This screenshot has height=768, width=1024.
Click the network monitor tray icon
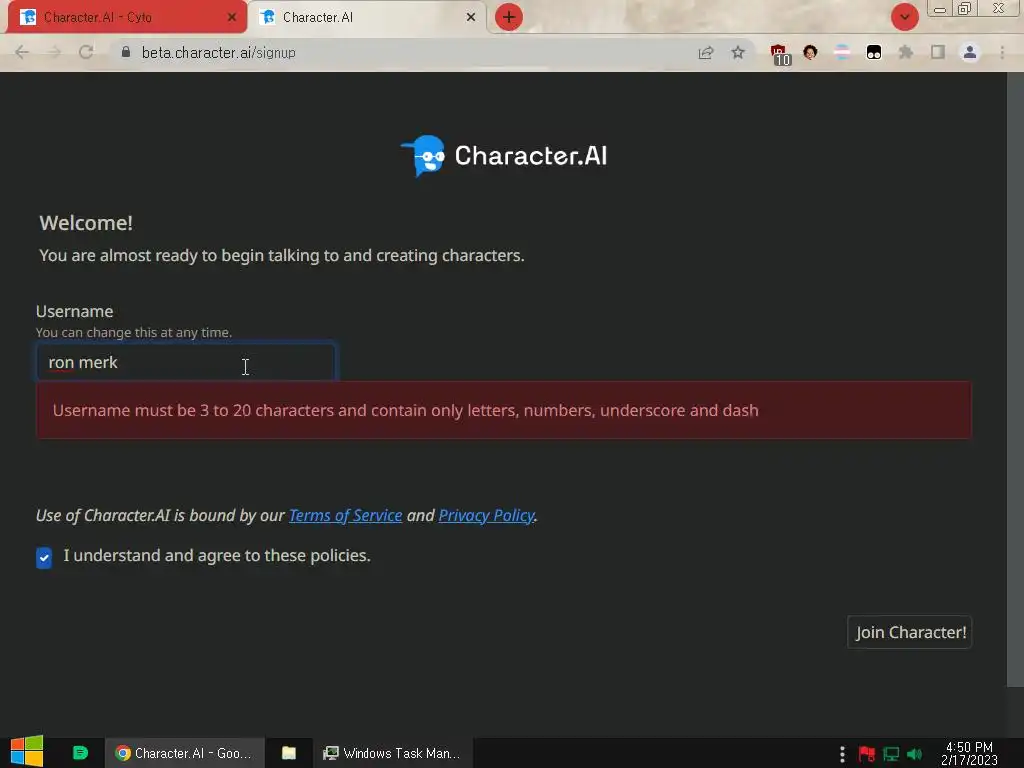coord(891,754)
